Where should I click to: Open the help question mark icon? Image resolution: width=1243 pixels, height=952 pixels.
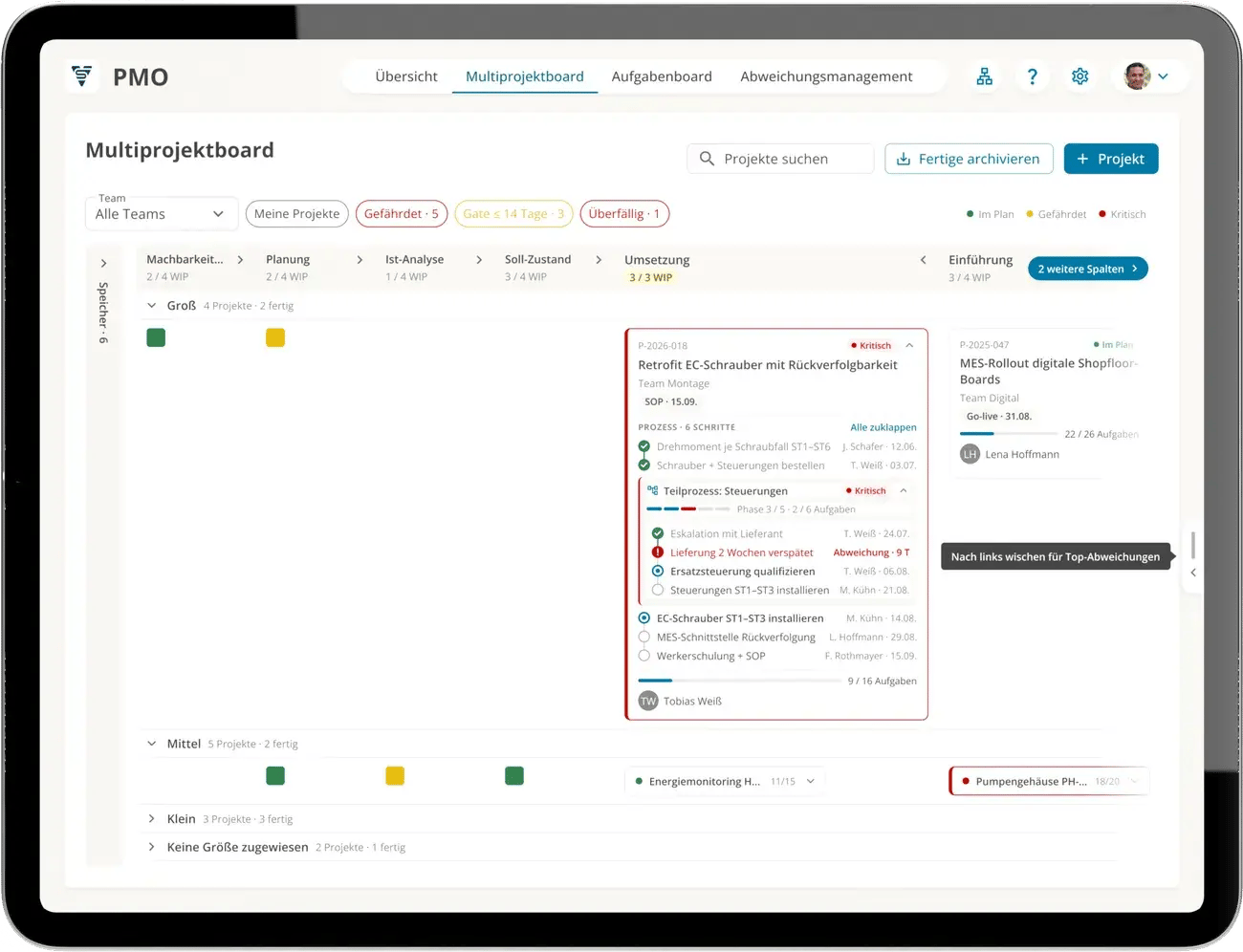1032,76
